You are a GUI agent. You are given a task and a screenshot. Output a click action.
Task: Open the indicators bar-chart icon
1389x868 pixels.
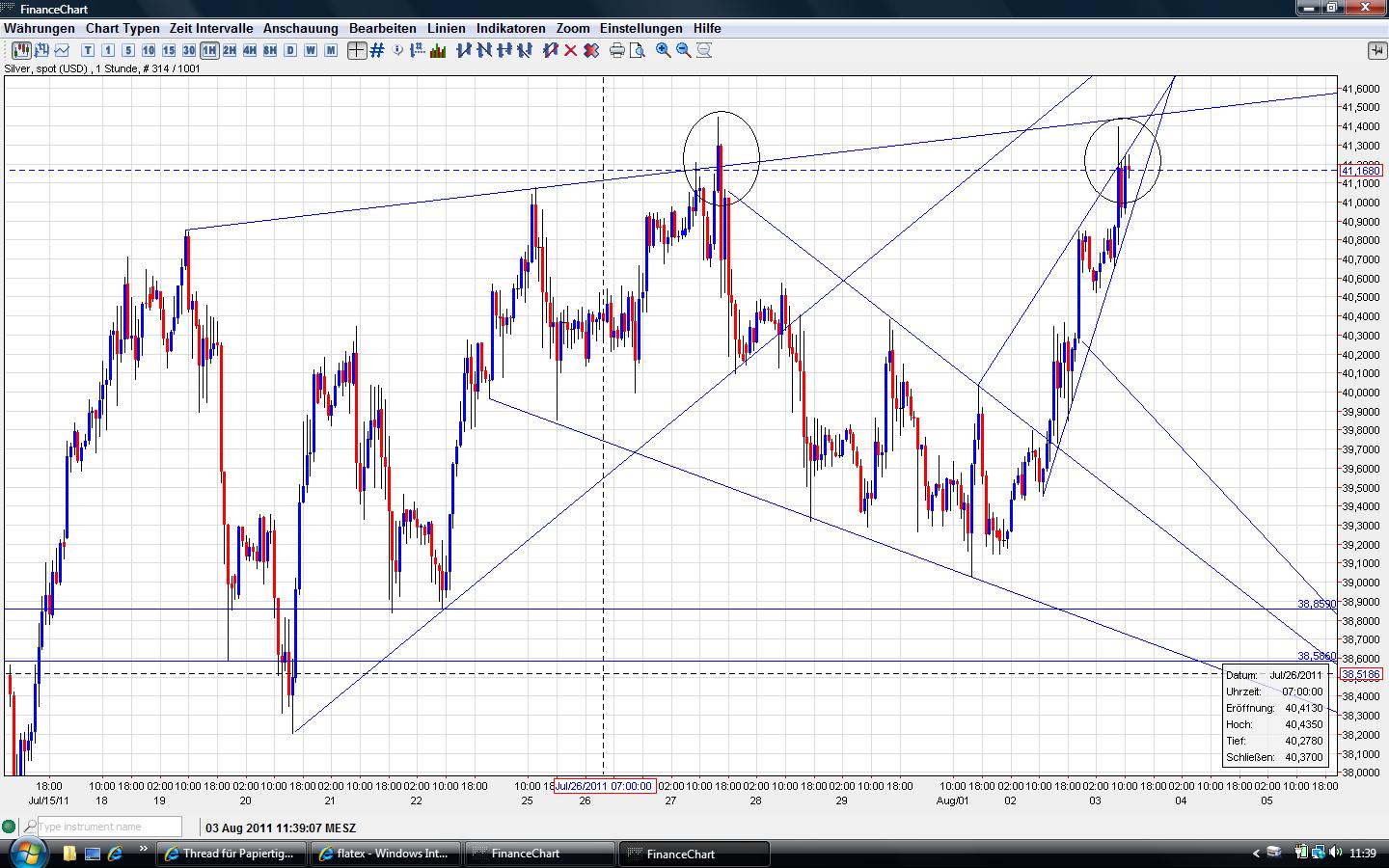point(437,50)
